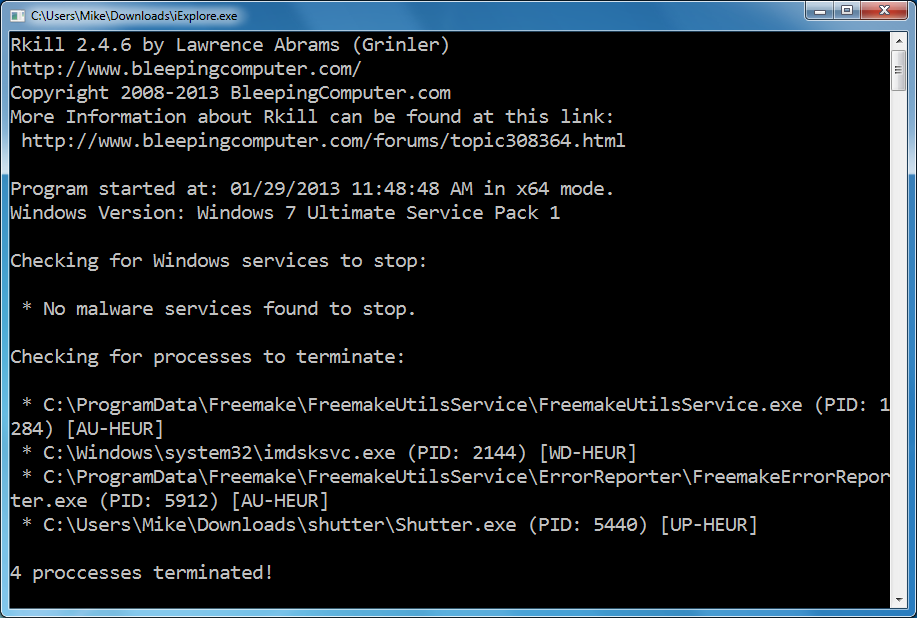Click the Rkill 2.4.6 header line
917x618 pixels.
pyautogui.click(x=230, y=45)
